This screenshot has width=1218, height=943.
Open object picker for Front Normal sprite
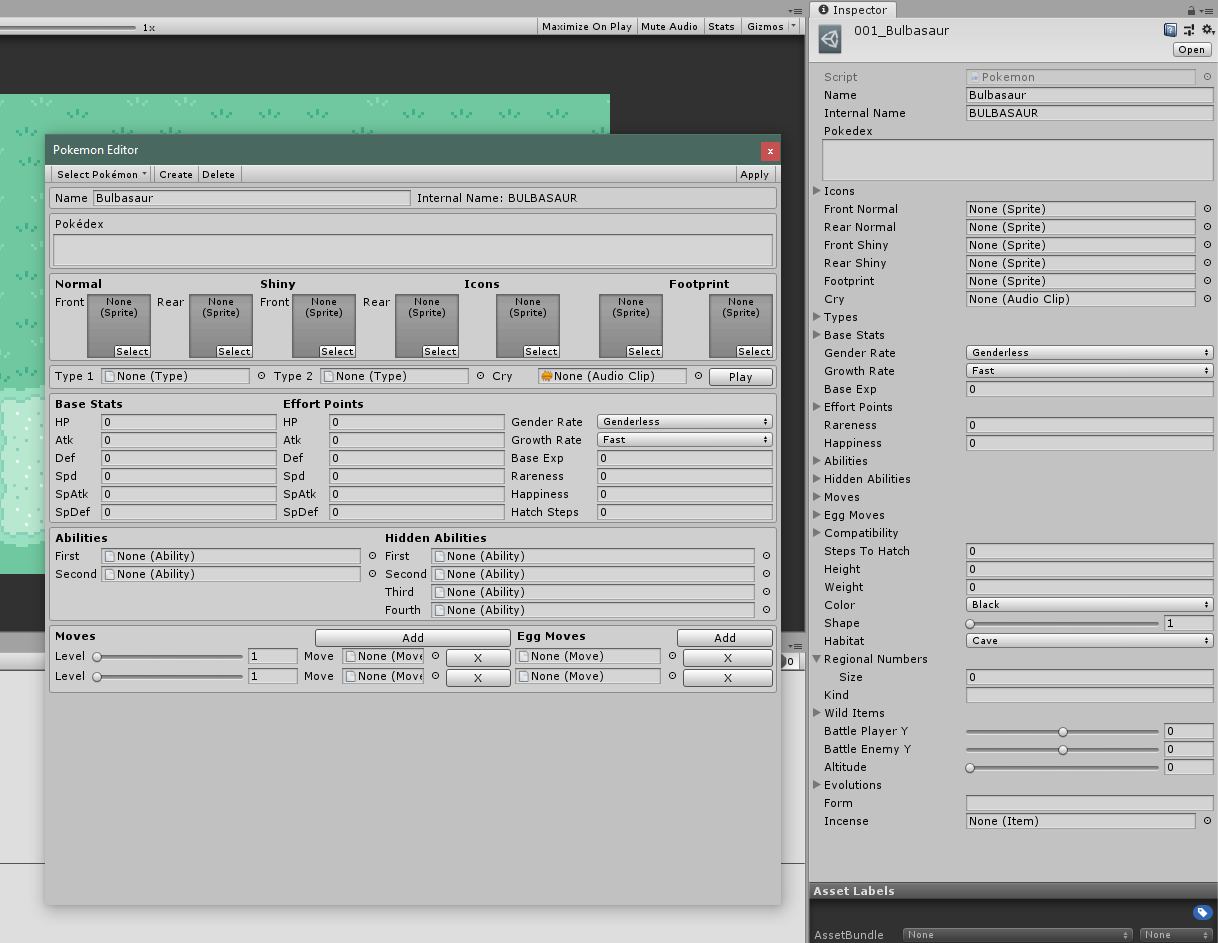point(1207,209)
